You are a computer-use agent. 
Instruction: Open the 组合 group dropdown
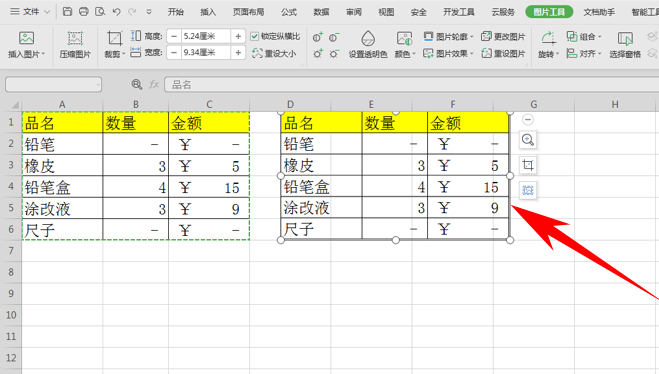point(584,37)
